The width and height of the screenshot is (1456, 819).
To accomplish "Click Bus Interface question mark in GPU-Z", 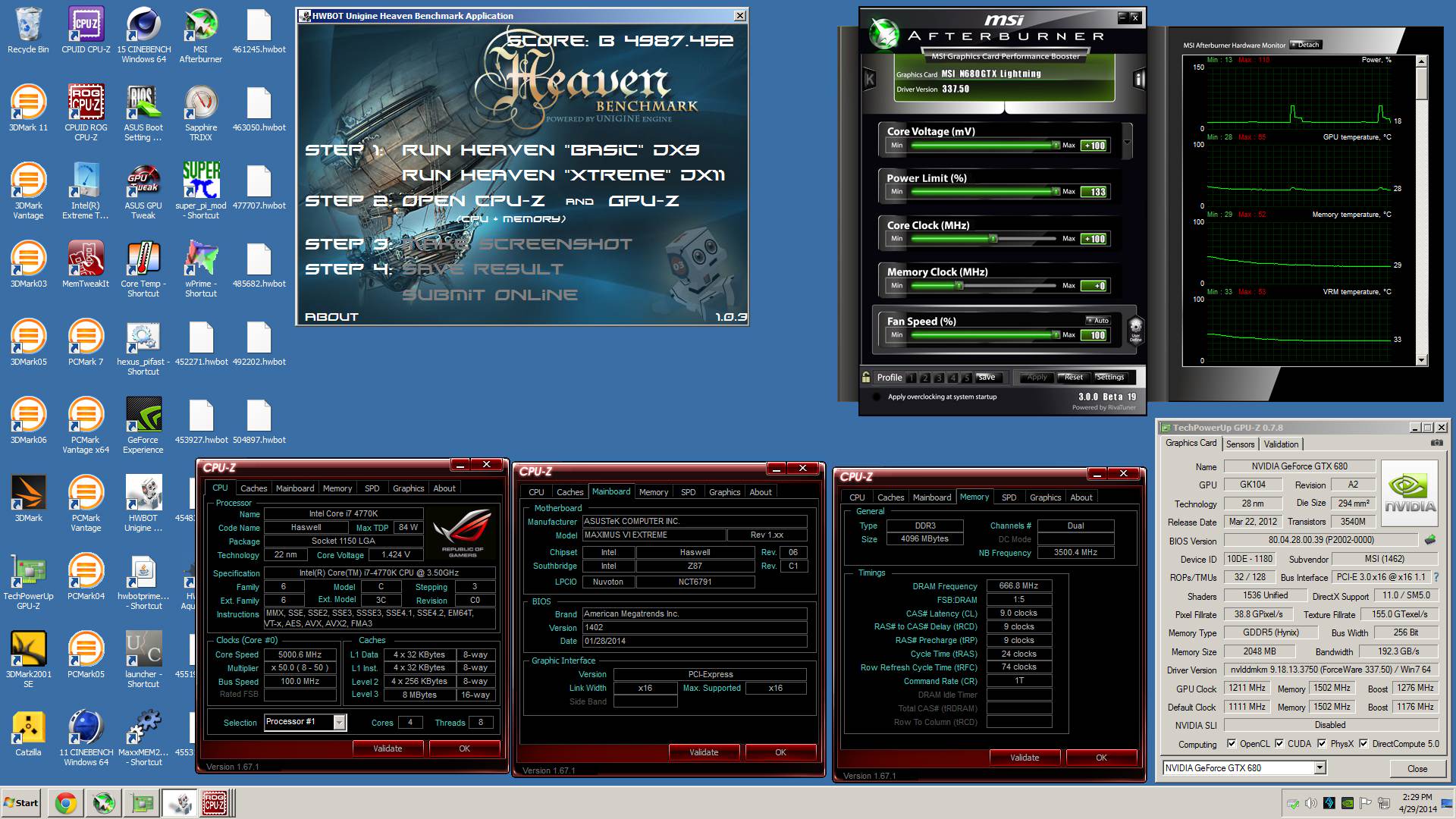I will click(1436, 577).
